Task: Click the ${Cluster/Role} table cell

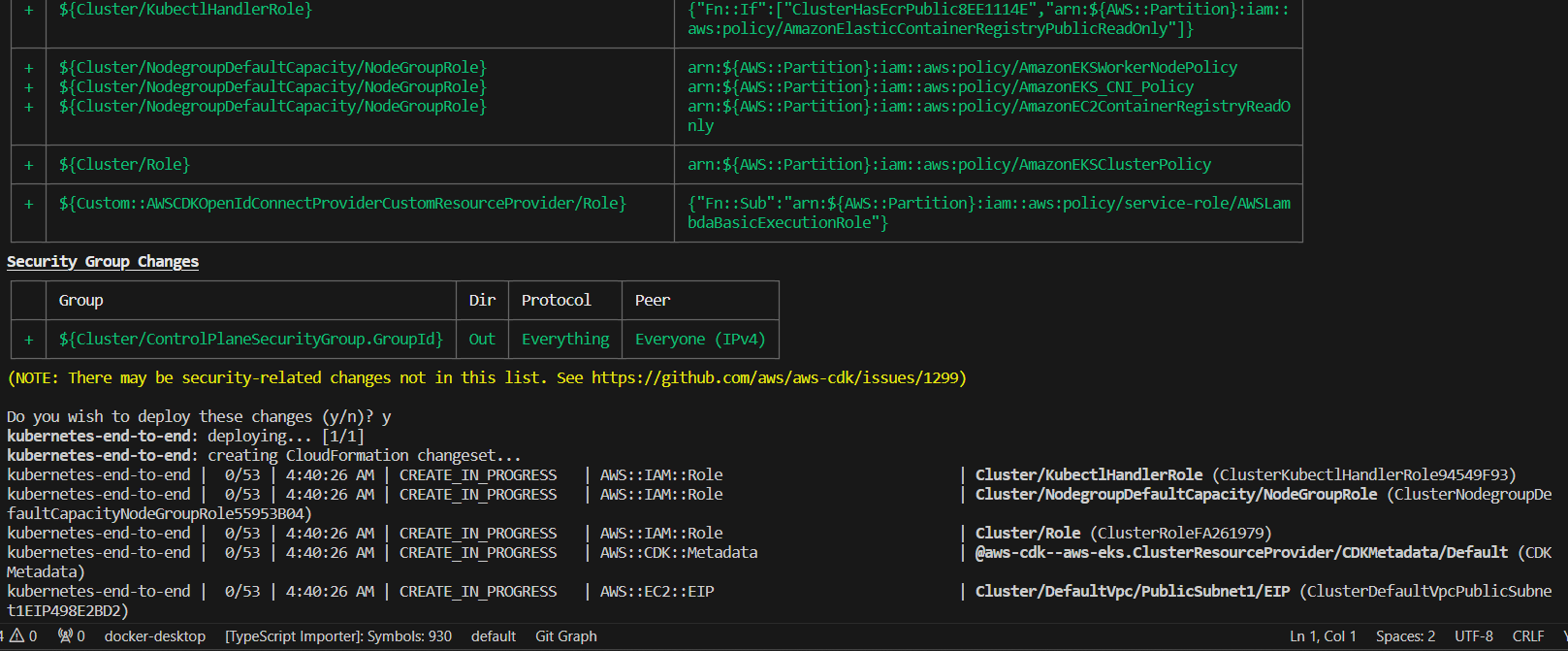Action: [x=124, y=165]
